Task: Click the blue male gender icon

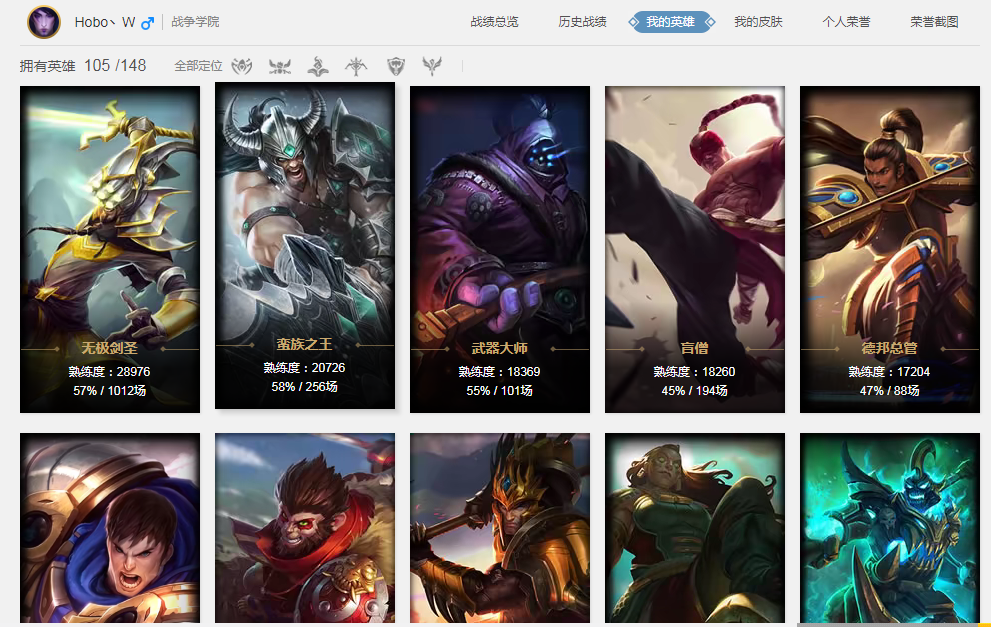Action: coord(147,23)
